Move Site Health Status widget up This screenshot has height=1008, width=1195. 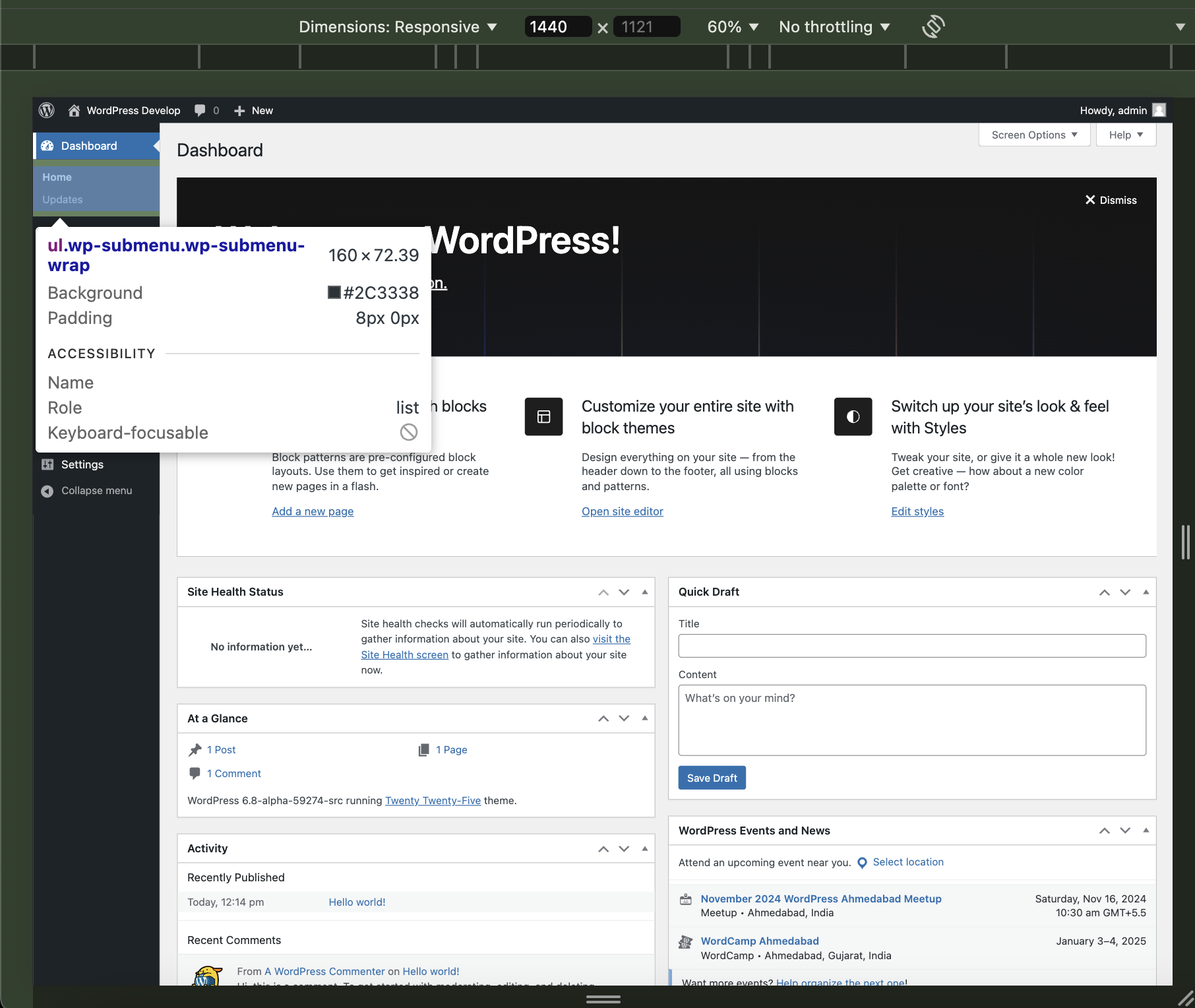[603, 592]
